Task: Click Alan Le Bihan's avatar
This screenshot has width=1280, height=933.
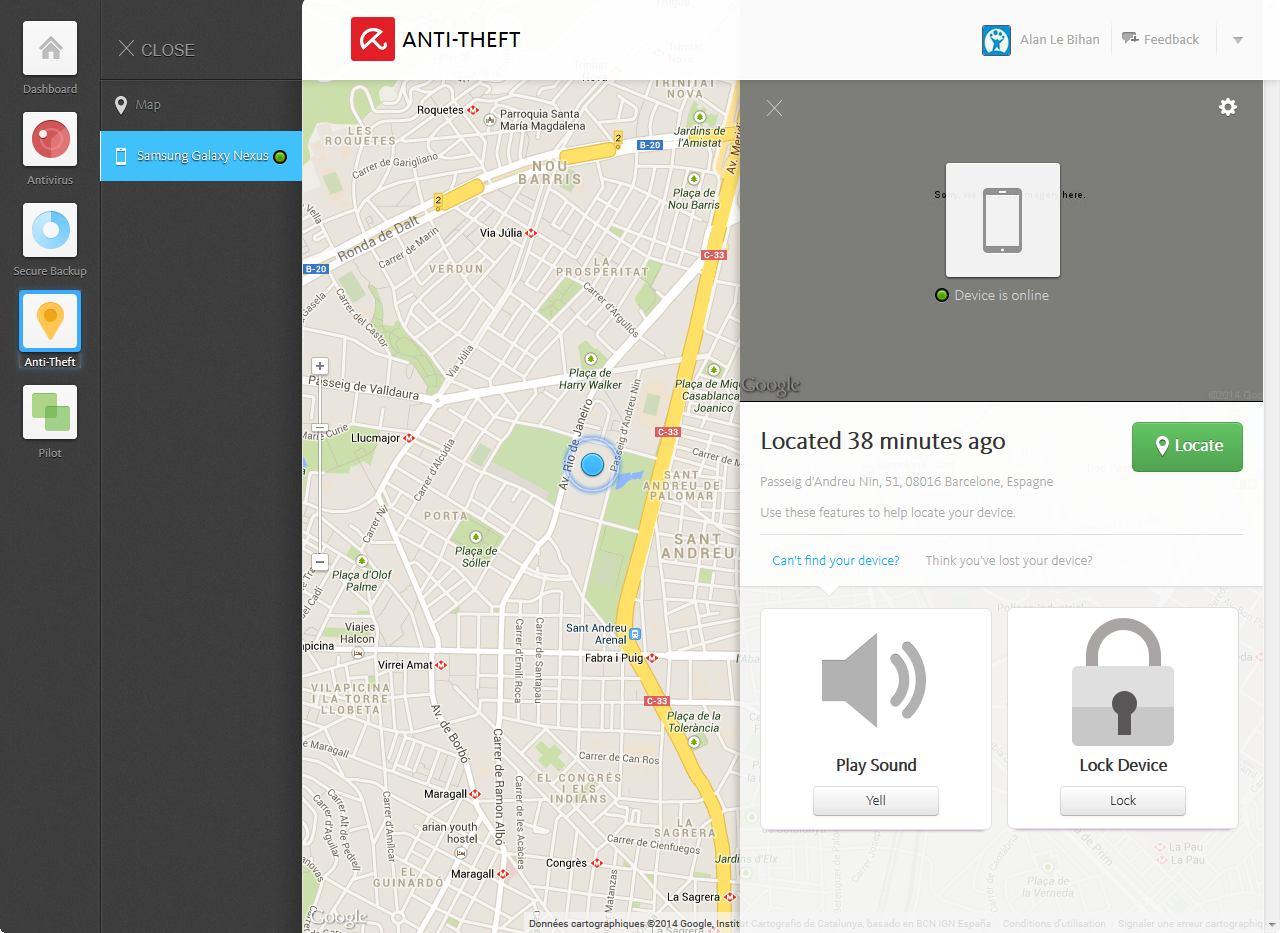Action: tap(996, 40)
